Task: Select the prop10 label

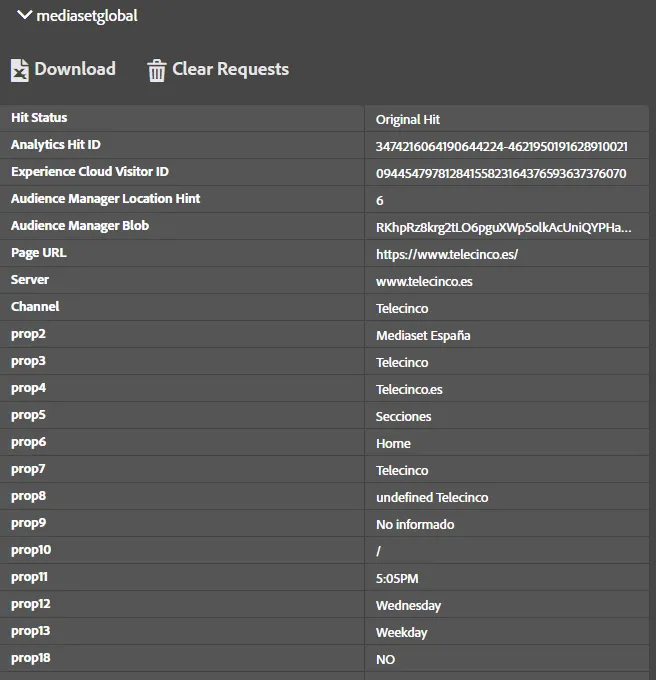Action: coord(31,550)
